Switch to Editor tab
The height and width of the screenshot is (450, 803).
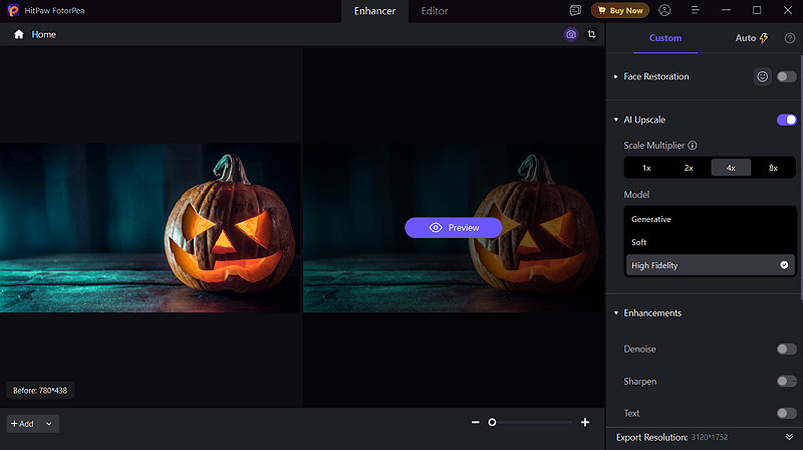(434, 11)
